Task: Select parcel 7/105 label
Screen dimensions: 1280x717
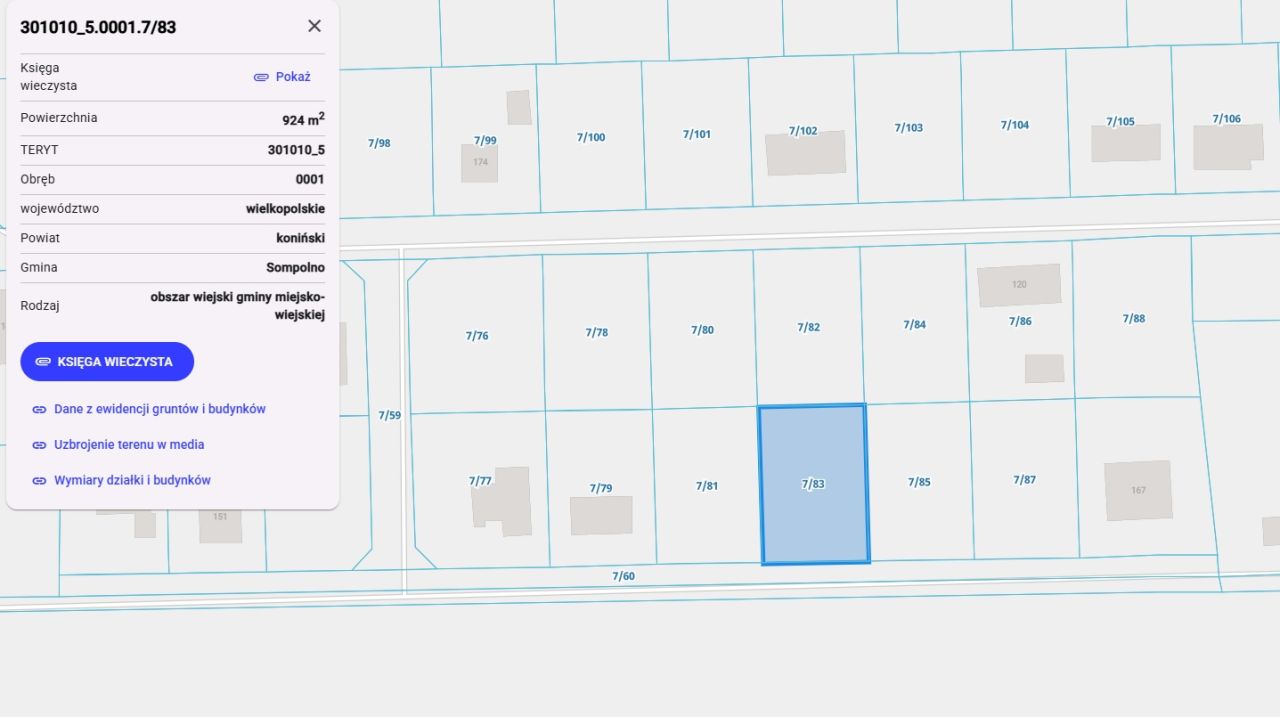Action: [1120, 122]
